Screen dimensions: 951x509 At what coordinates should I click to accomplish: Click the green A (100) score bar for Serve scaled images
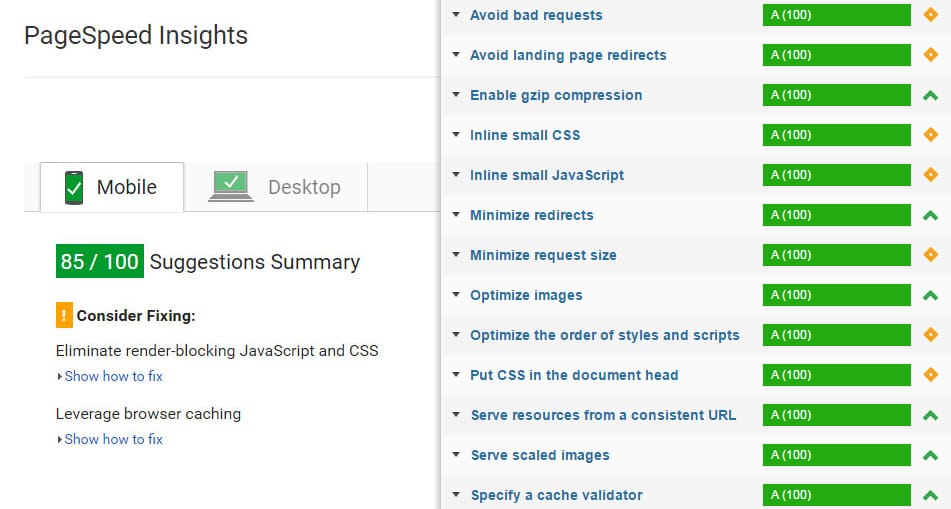click(836, 455)
